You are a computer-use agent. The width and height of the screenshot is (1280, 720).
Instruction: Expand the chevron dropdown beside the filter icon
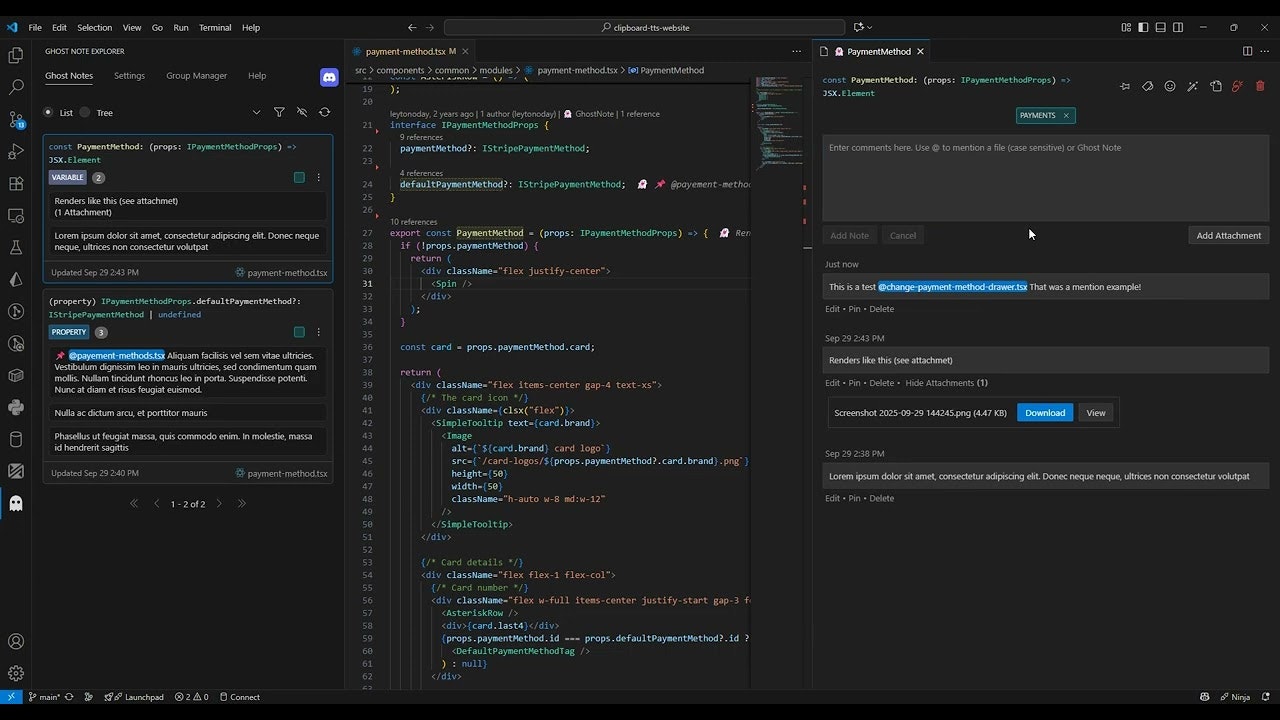(256, 113)
